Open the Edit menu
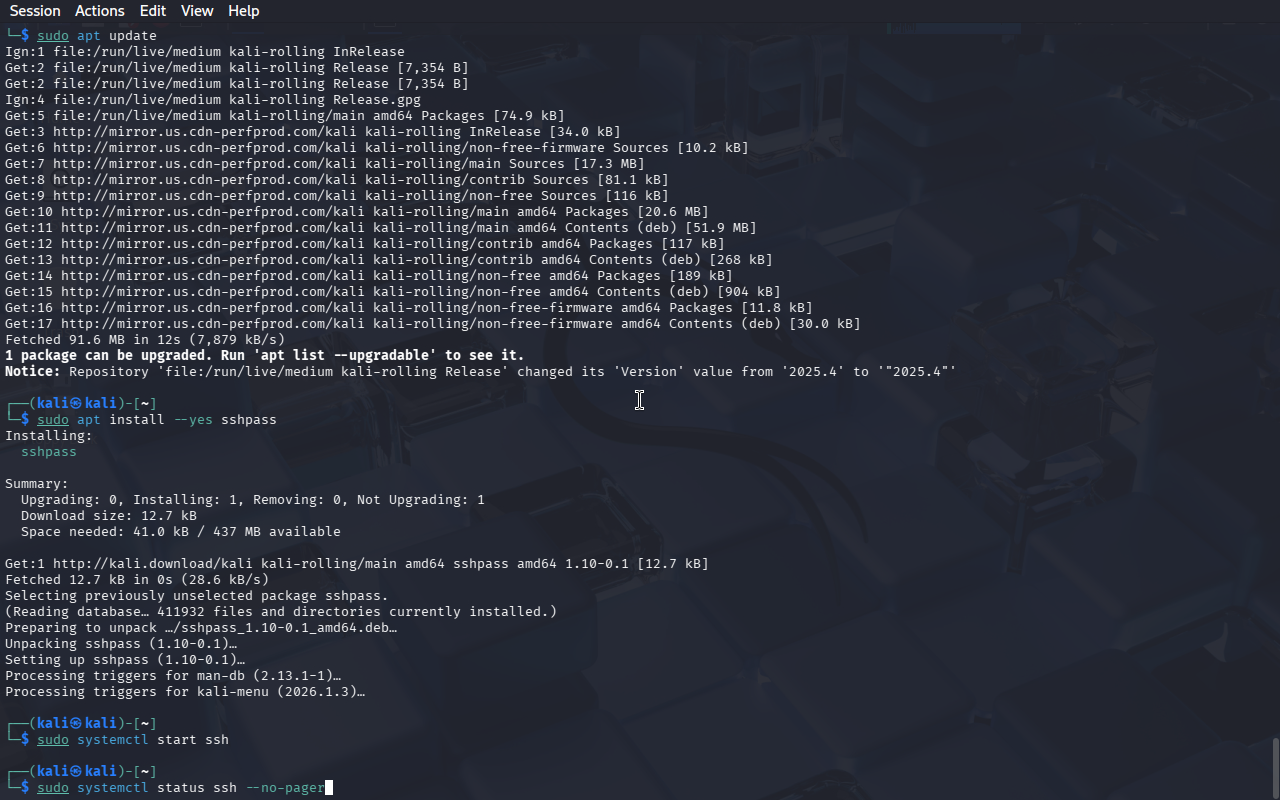Image resolution: width=1280 pixels, height=800 pixels. (x=153, y=11)
